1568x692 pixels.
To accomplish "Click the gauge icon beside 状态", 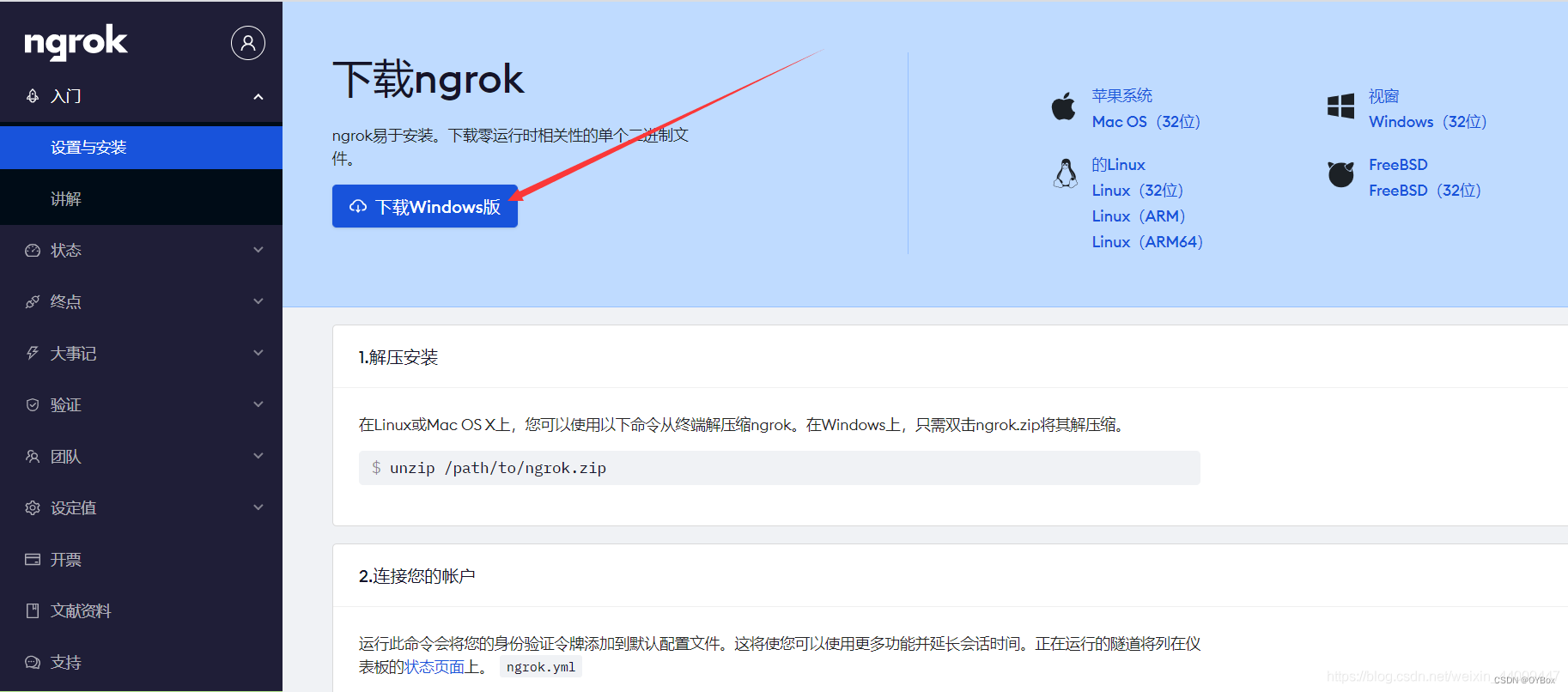I will pyautogui.click(x=33, y=251).
